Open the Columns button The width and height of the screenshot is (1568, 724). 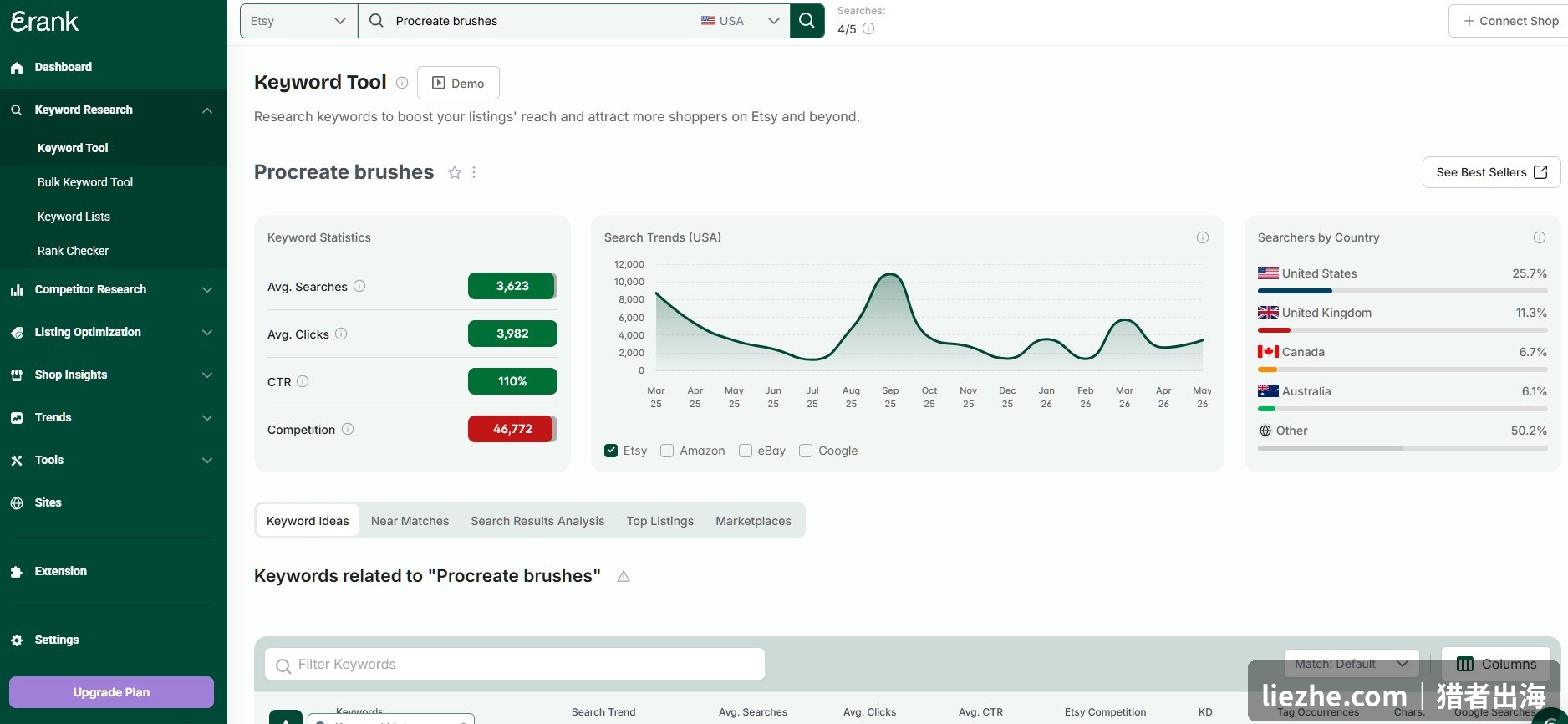(x=1496, y=664)
